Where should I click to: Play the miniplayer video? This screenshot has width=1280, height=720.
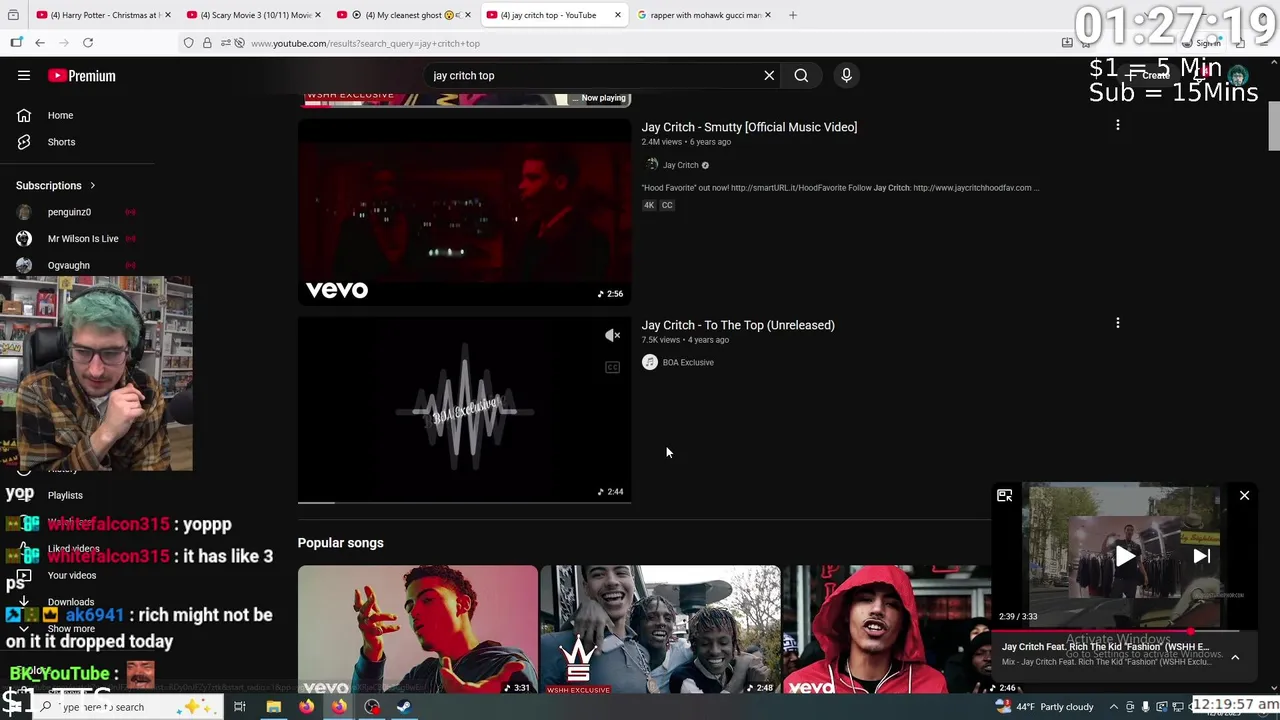(1125, 557)
